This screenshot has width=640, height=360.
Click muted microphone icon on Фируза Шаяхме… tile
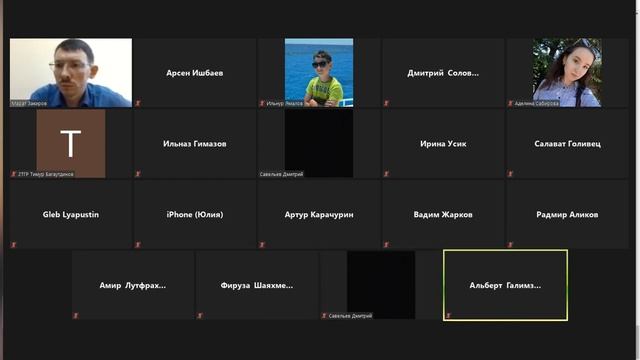click(x=200, y=316)
